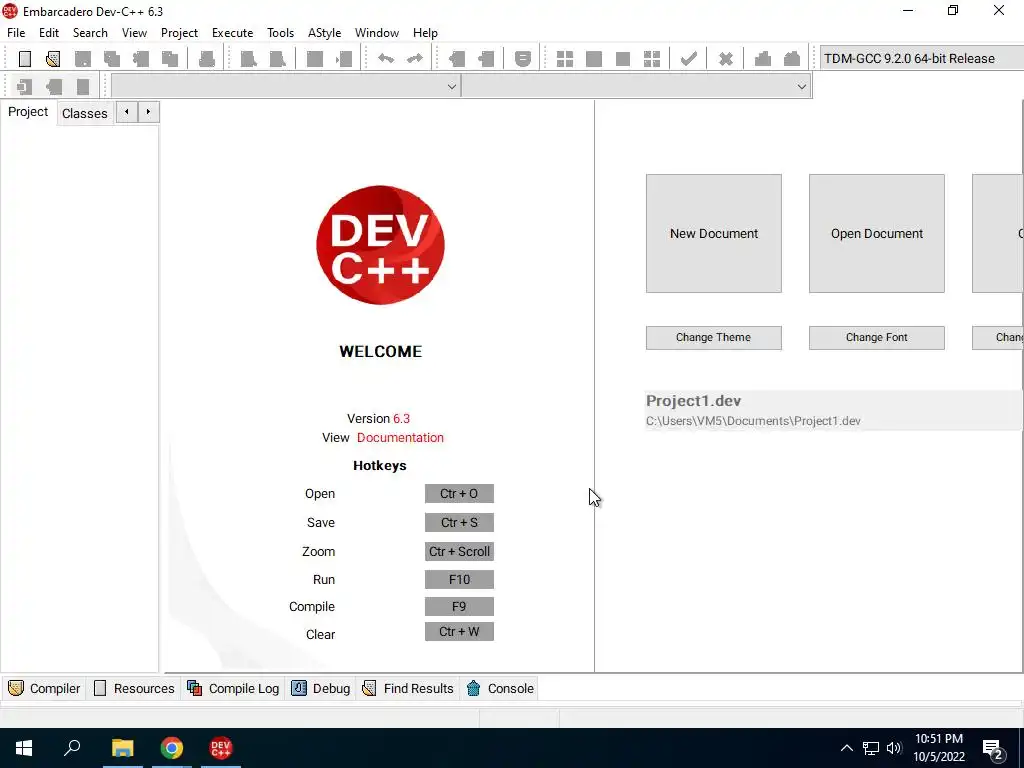This screenshot has height=768, width=1024.
Task: Click the Compile four-squares toolbar icon
Action: [565, 59]
